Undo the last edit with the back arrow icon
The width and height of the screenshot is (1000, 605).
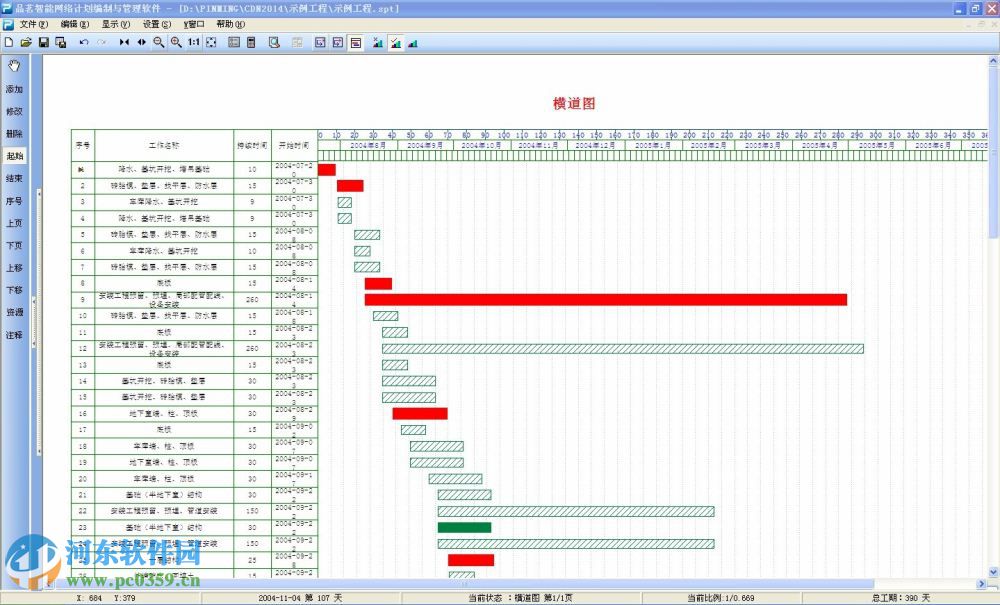pyautogui.click(x=83, y=43)
